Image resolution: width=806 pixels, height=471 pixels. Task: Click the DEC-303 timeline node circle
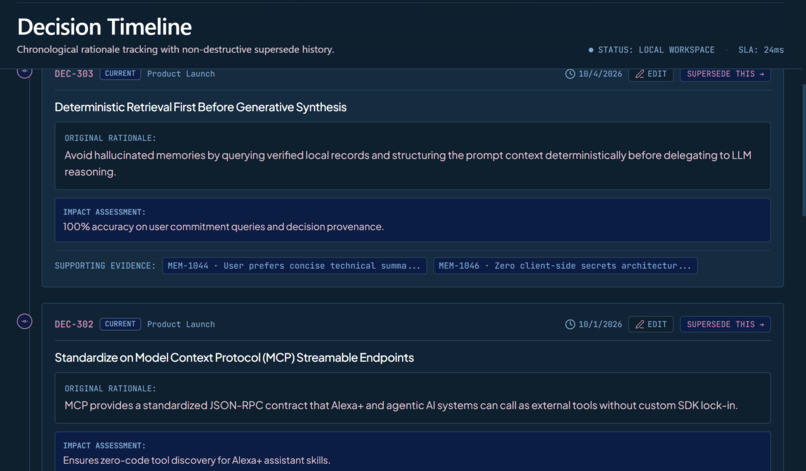(x=24, y=73)
